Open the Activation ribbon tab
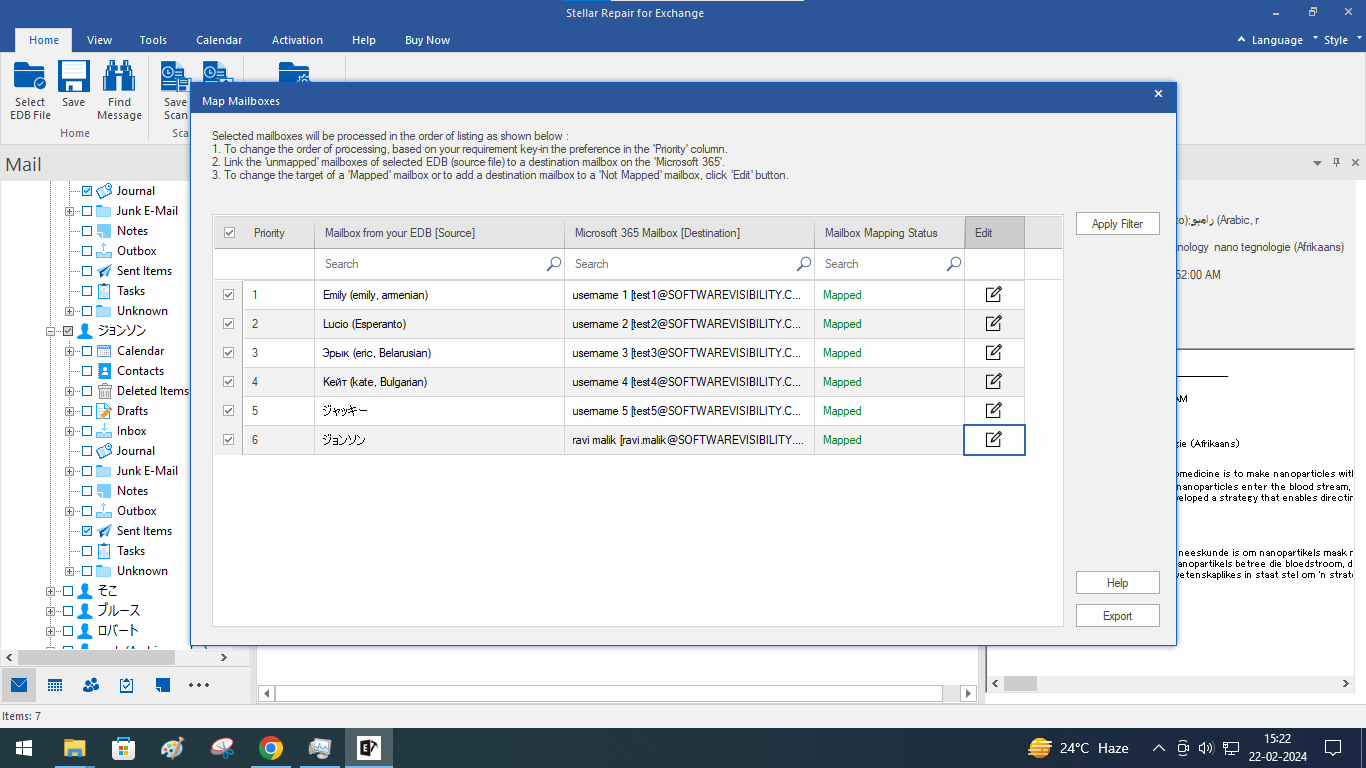The height and width of the screenshot is (768, 1366). click(297, 40)
